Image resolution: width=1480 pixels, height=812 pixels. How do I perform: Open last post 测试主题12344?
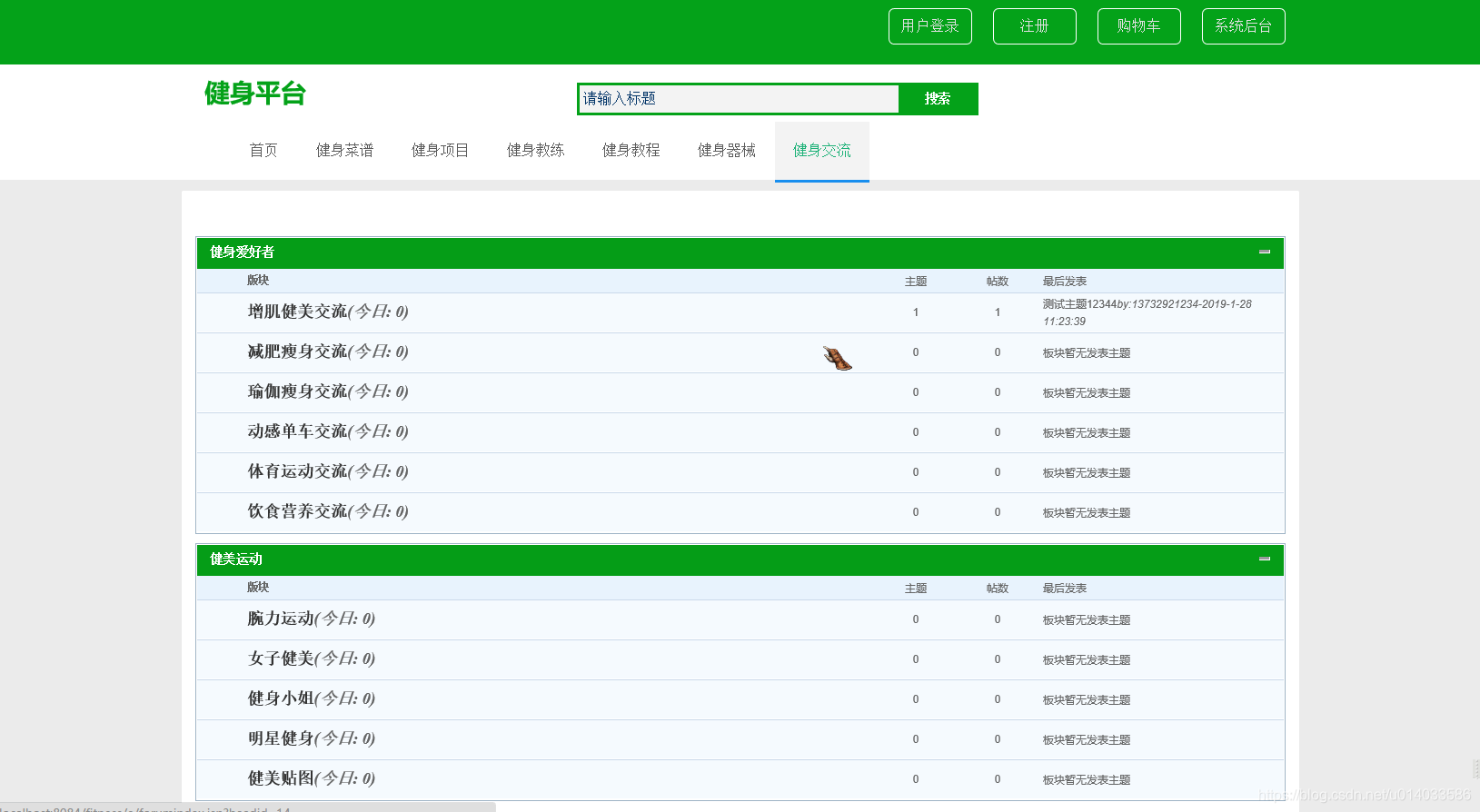[1079, 304]
